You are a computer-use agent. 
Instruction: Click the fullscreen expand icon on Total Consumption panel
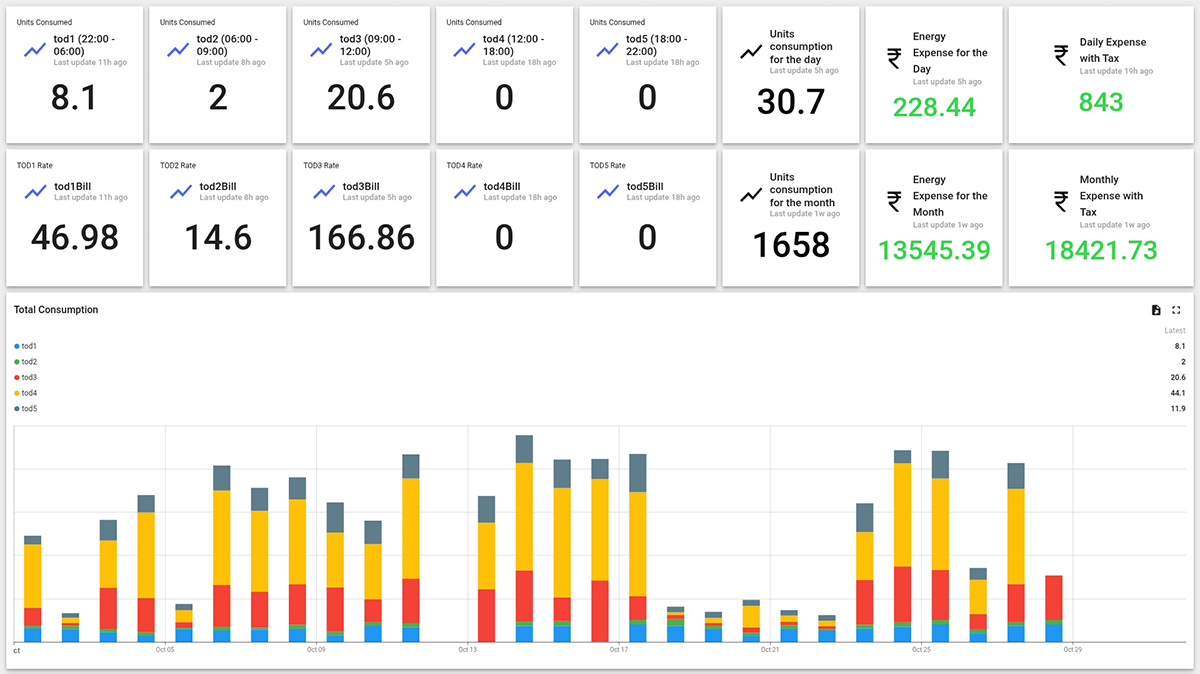1176,310
